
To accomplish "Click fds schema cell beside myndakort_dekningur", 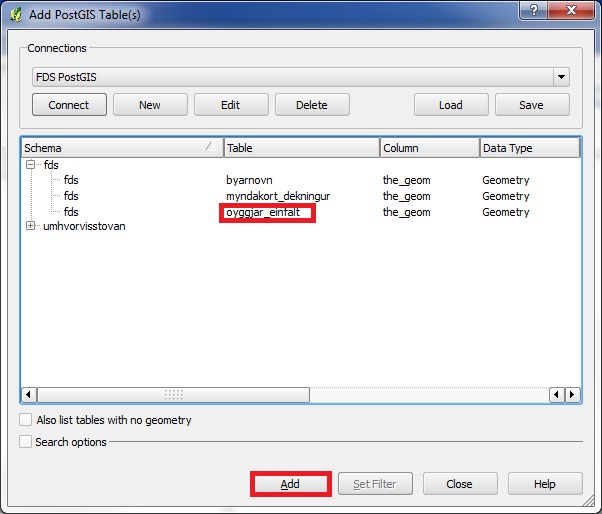I will pyautogui.click(x=71, y=196).
